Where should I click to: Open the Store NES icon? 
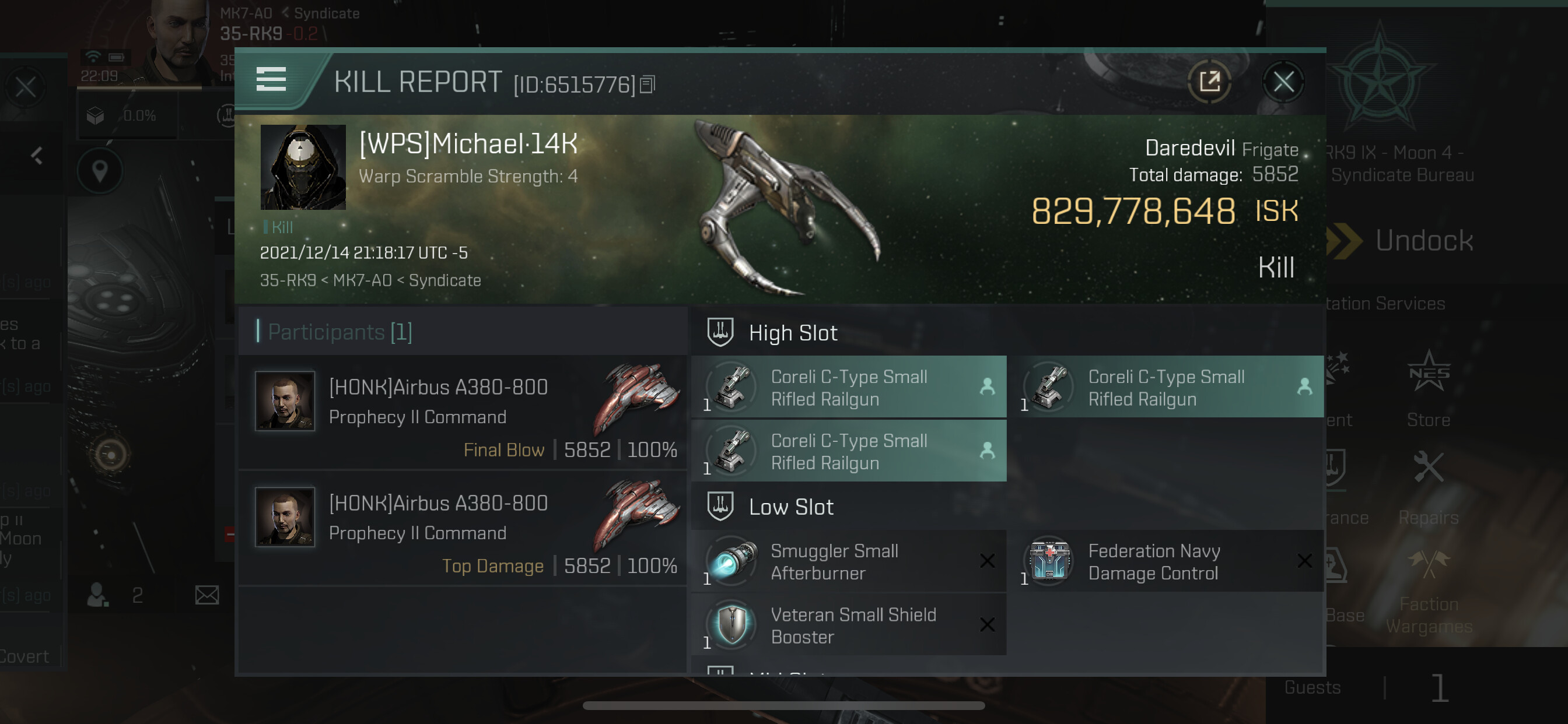[x=1428, y=387]
